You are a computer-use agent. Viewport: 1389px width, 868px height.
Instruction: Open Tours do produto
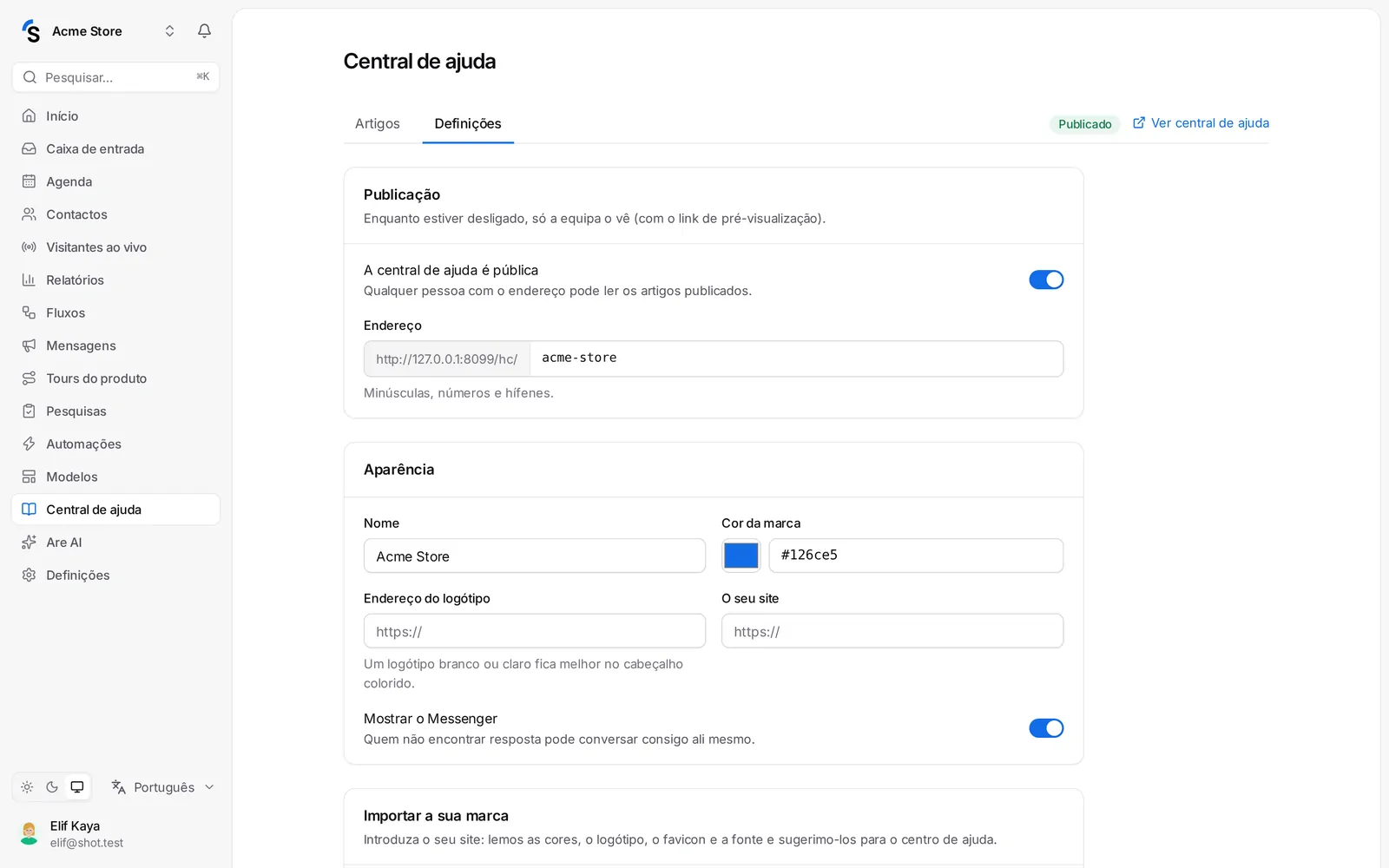(x=115, y=378)
